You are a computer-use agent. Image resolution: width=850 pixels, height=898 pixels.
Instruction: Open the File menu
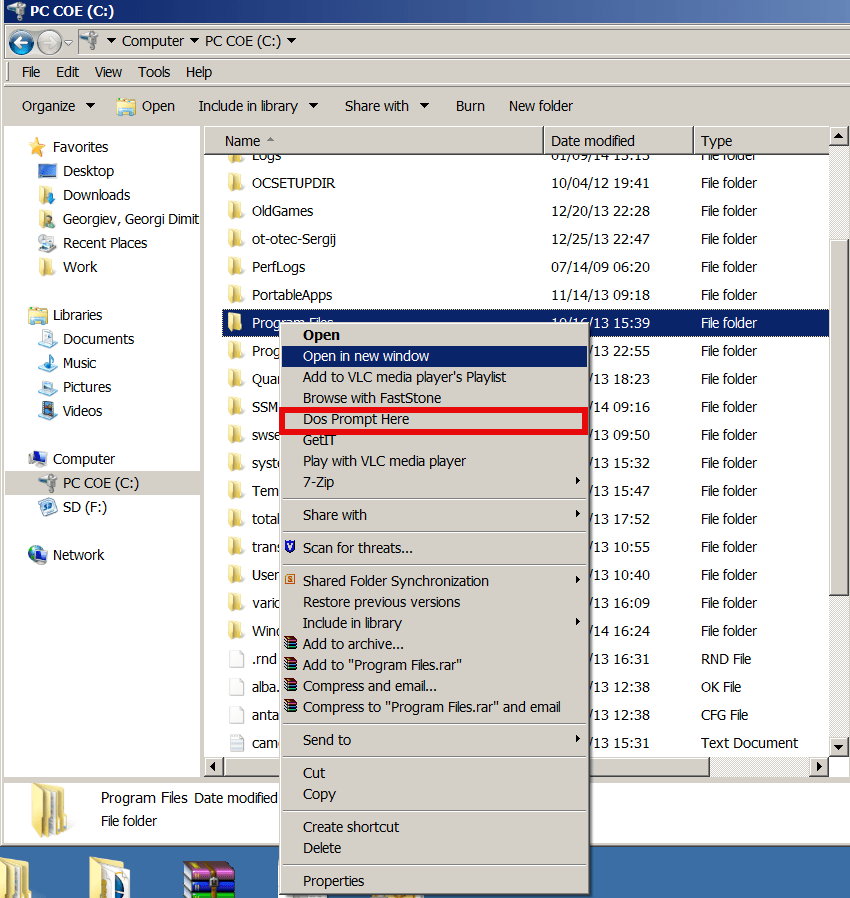[x=31, y=72]
